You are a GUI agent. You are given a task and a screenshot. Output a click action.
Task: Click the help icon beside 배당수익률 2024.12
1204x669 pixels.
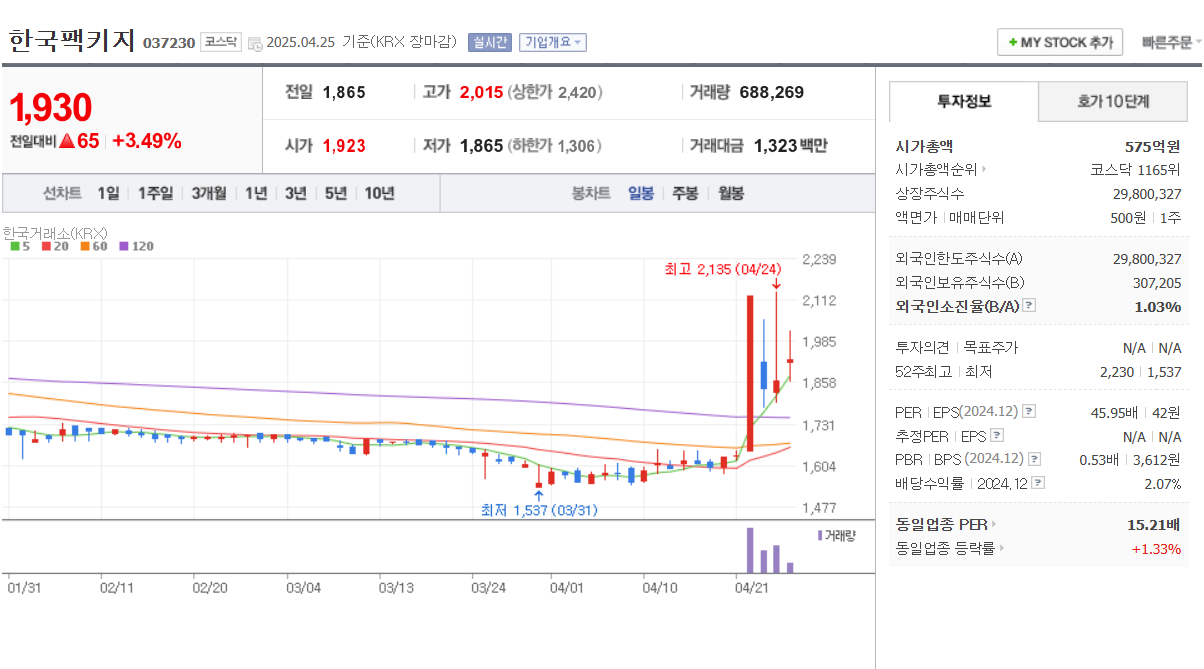pos(1036,483)
